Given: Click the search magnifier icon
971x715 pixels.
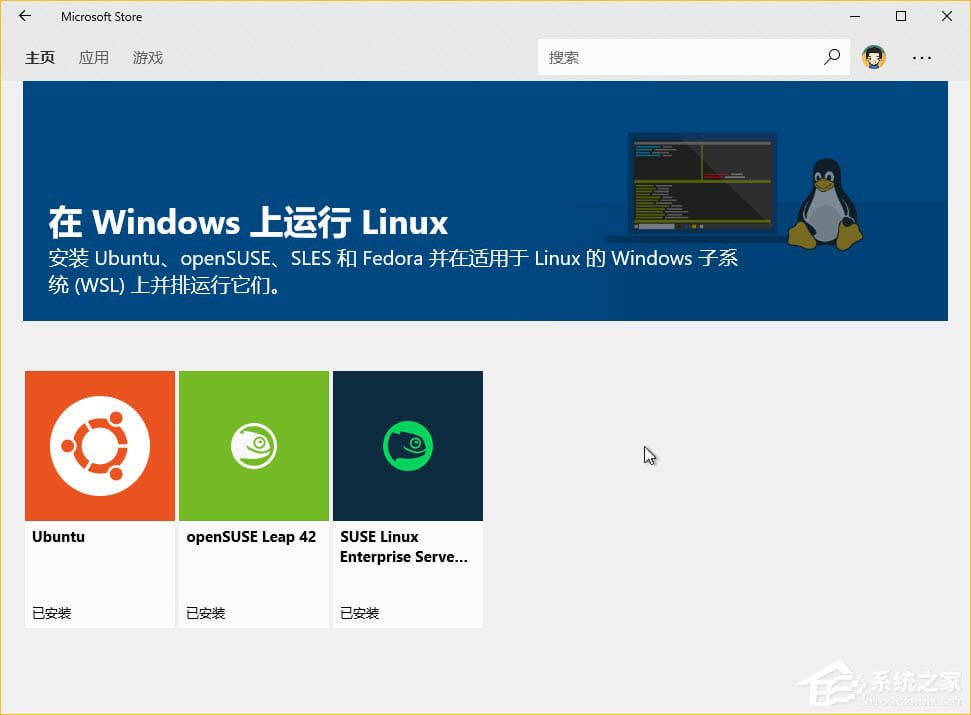Looking at the screenshot, I should (831, 57).
